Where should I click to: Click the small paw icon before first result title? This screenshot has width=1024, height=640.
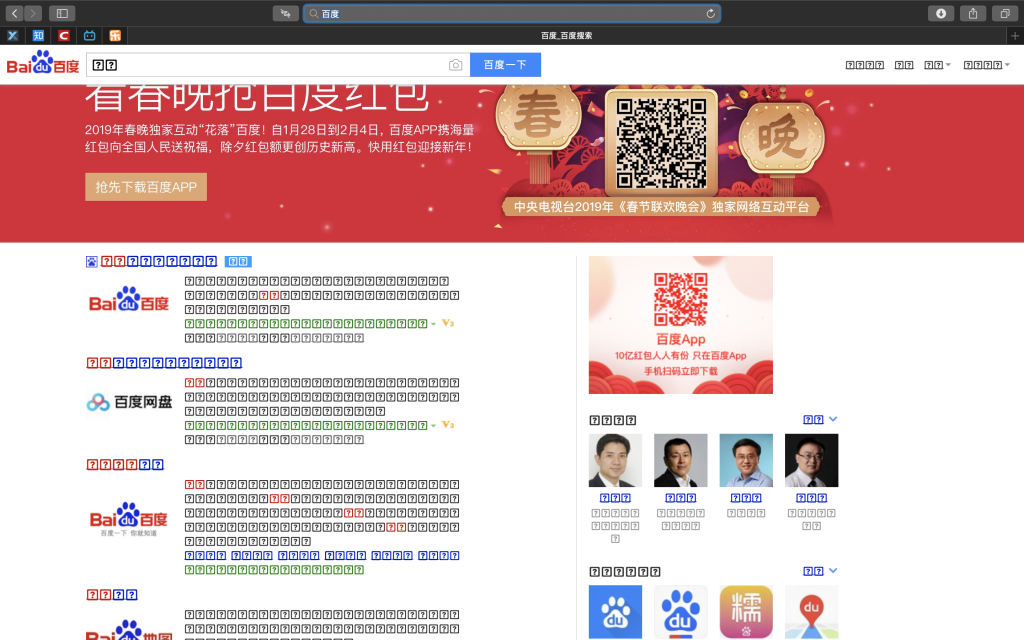click(x=91, y=262)
